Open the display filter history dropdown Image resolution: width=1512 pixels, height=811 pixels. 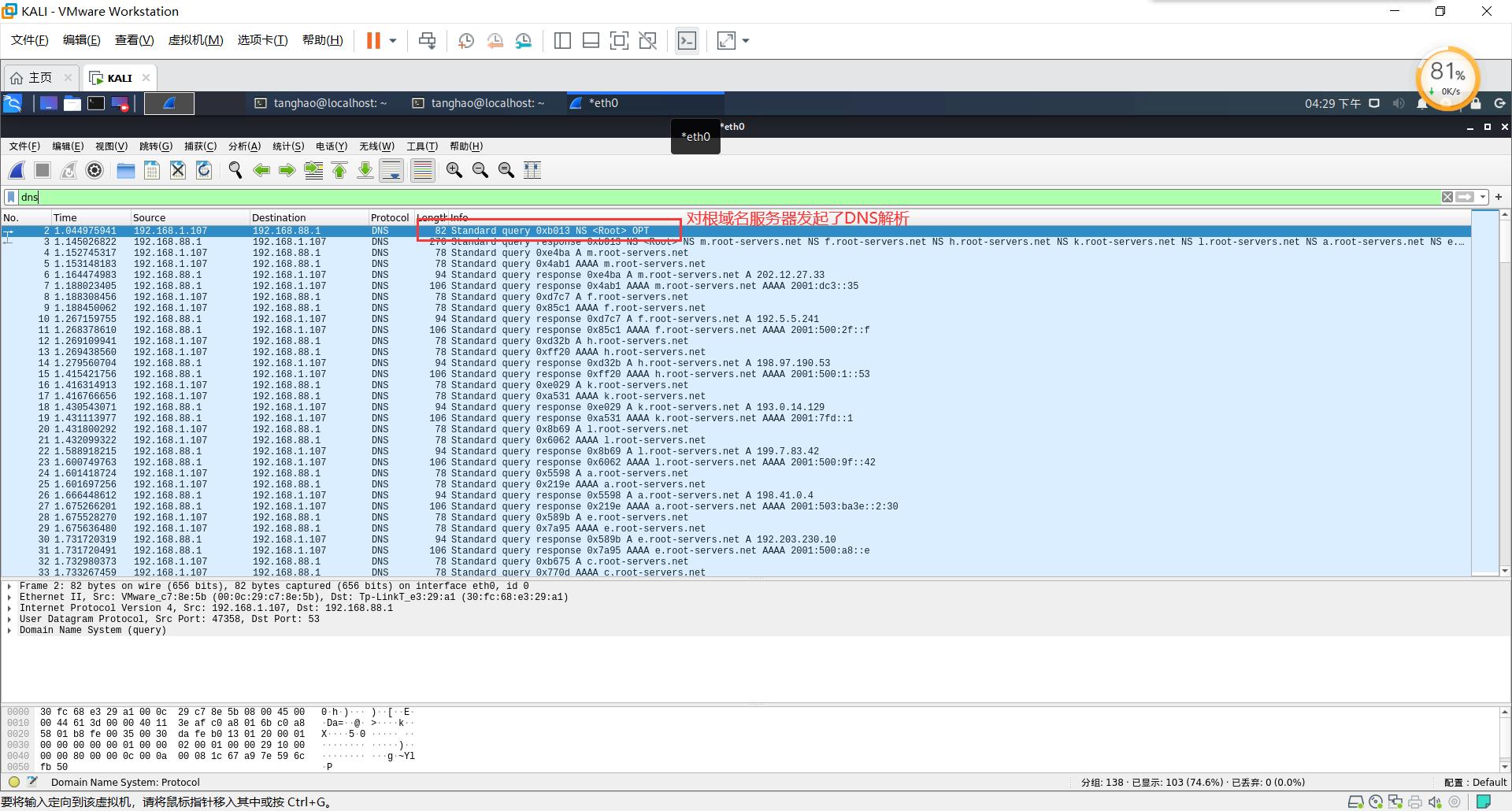tap(1483, 197)
